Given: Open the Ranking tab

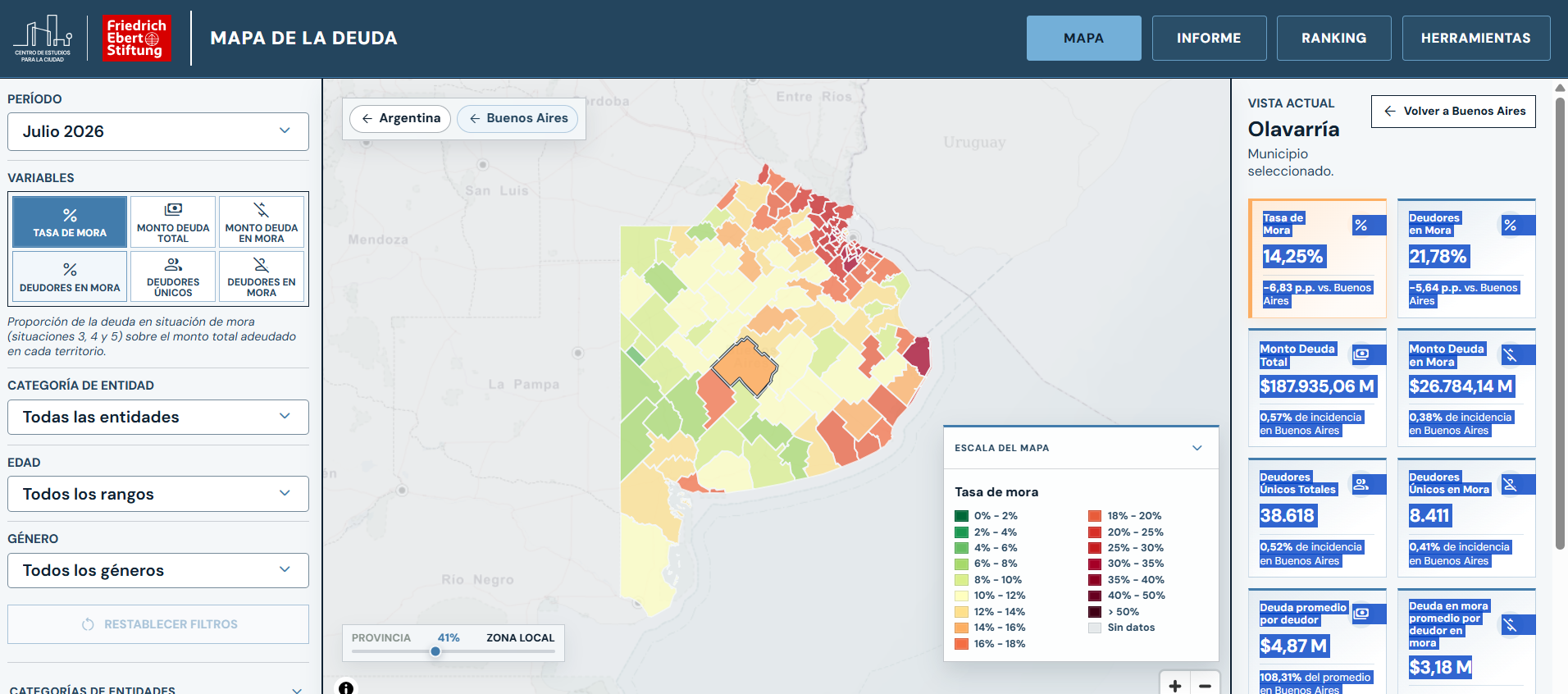Looking at the screenshot, I should coord(1333,38).
